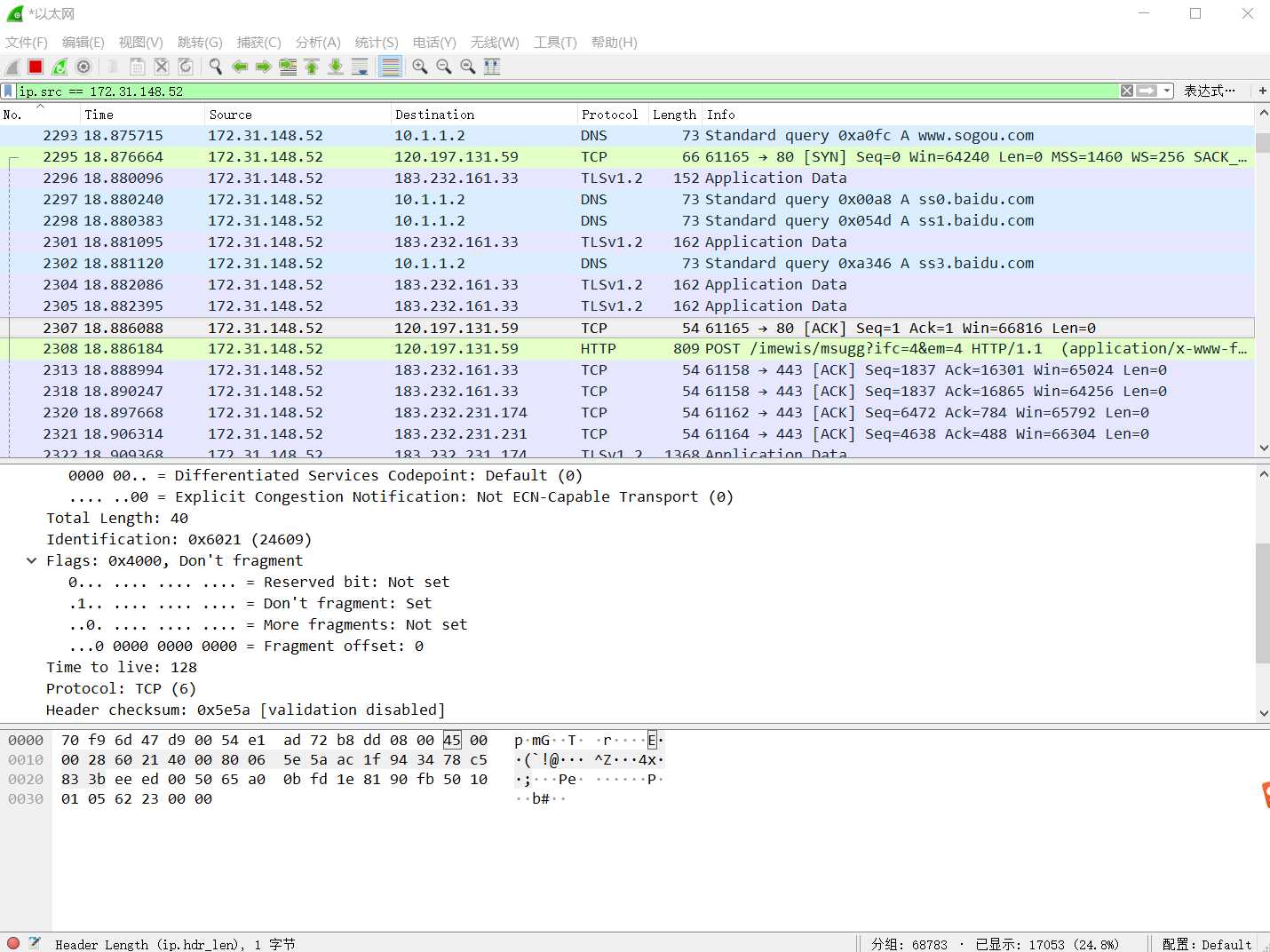Screen dimensions: 1270x952
Task: Add a filter button with the plus icon
Action: pyautogui.click(x=1262, y=91)
